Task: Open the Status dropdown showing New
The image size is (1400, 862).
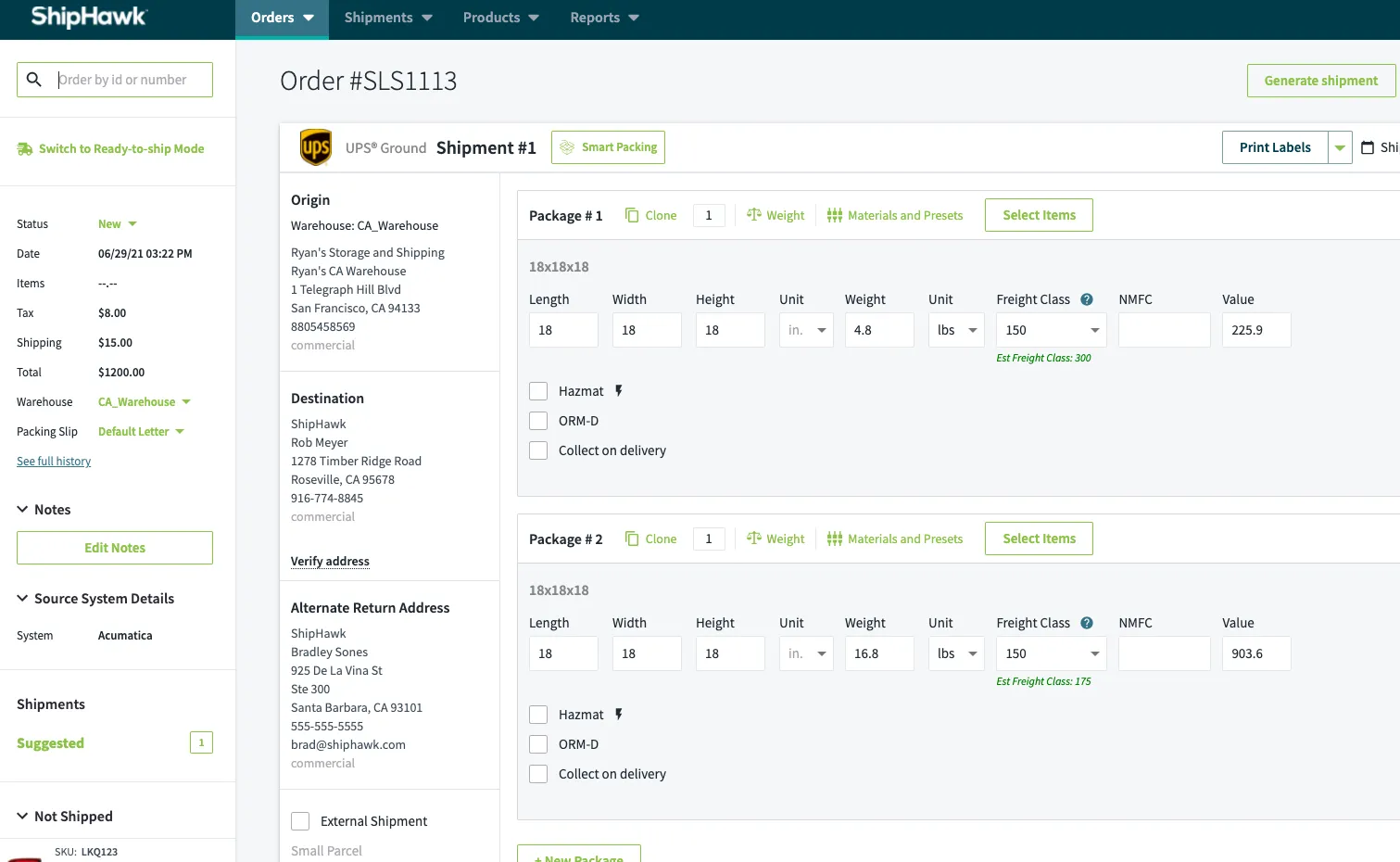Action: 117,223
